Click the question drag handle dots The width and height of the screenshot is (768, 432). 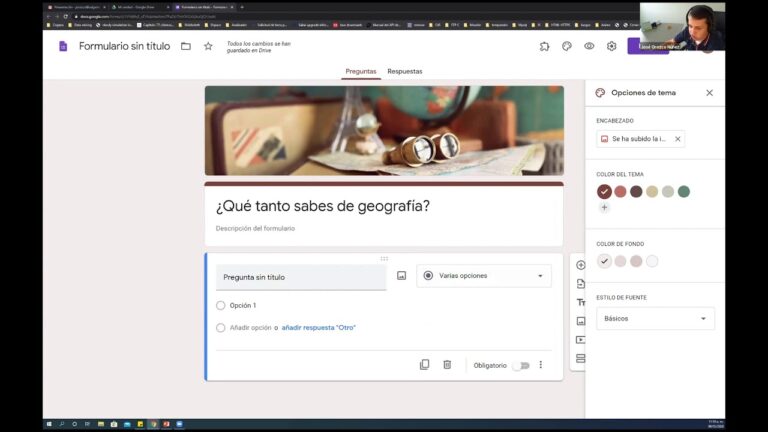pos(384,258)
